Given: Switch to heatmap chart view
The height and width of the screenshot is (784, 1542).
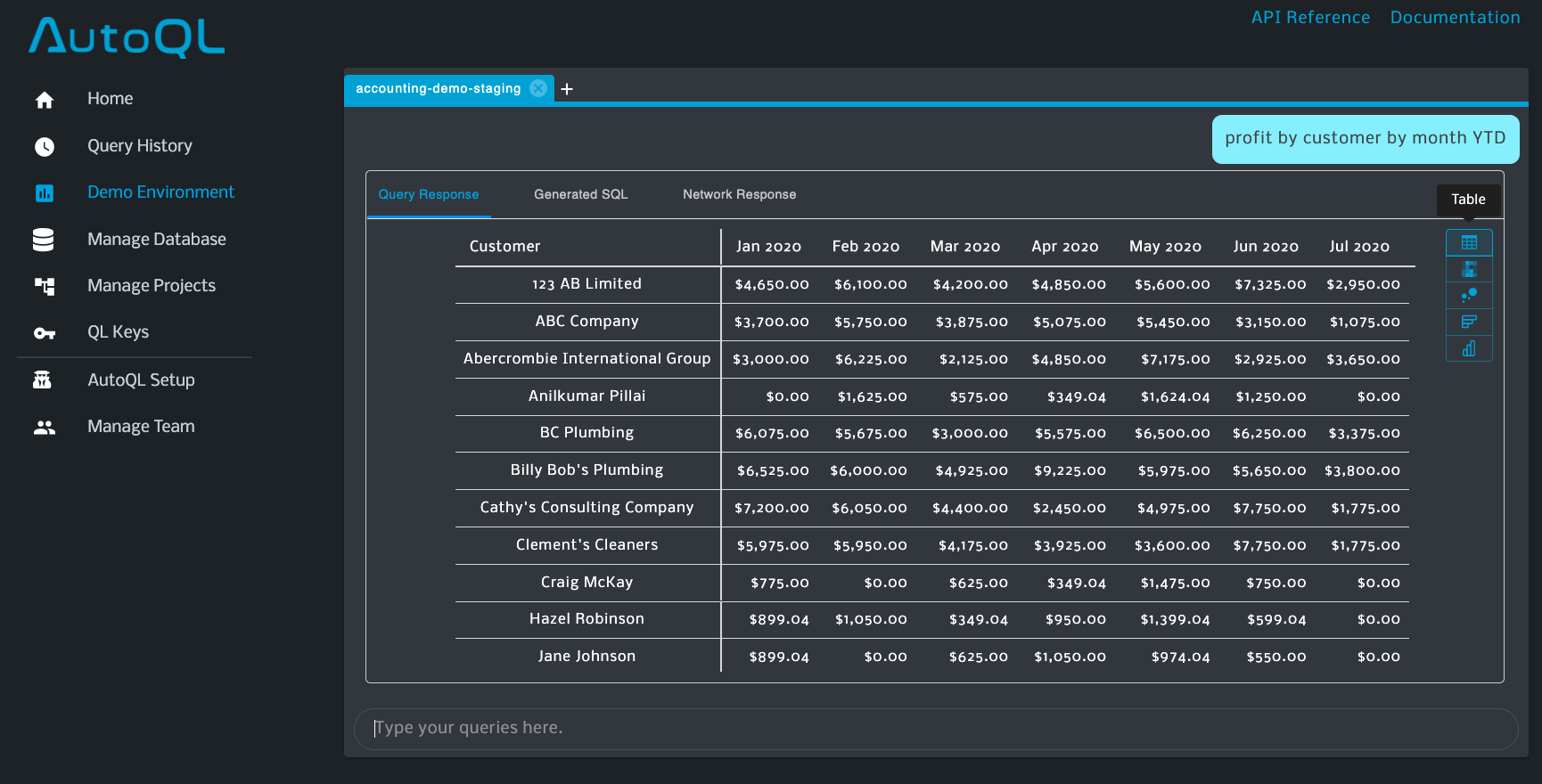Looking at the screenshot, I should (x=1469, y=269).
